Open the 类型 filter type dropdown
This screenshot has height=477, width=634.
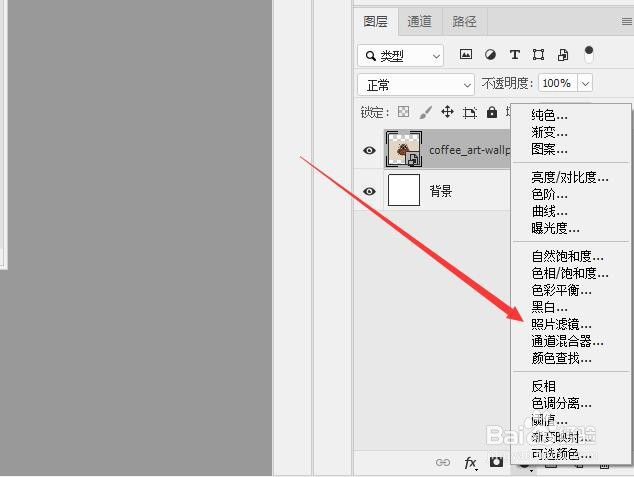(x=400, y=56)
